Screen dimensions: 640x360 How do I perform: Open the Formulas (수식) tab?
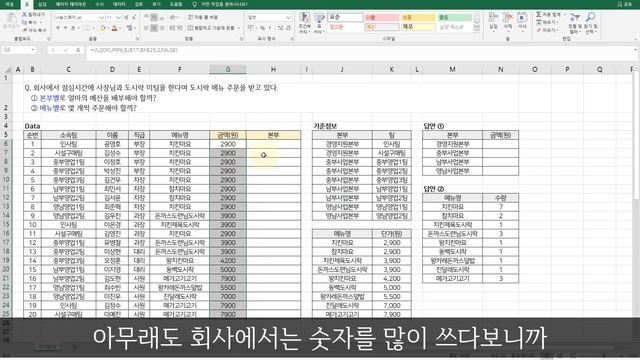click(x=99, y=4)
